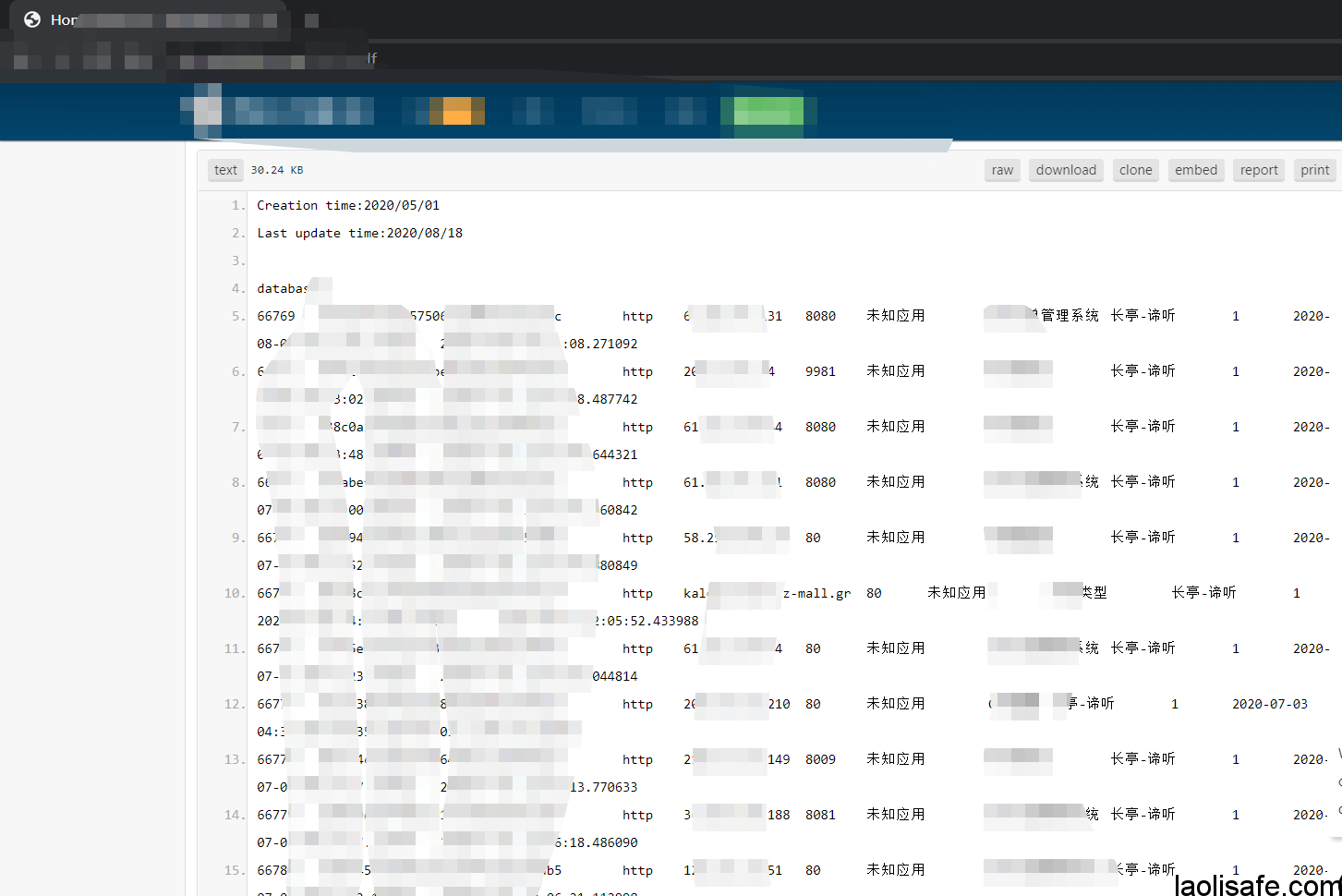Click the z-mall.gr hostname text

pyautogui.click(x=816, y=593)
